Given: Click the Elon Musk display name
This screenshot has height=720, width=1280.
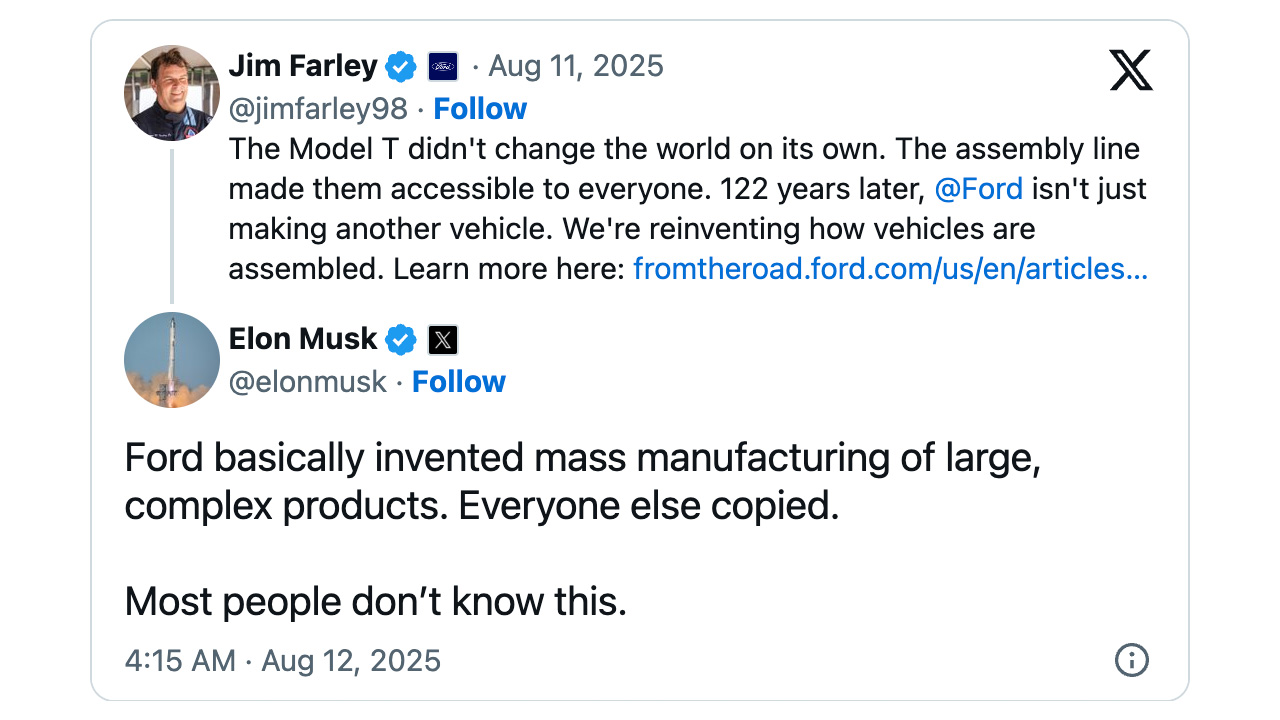Looking at the screenshot, I should 303,340.
